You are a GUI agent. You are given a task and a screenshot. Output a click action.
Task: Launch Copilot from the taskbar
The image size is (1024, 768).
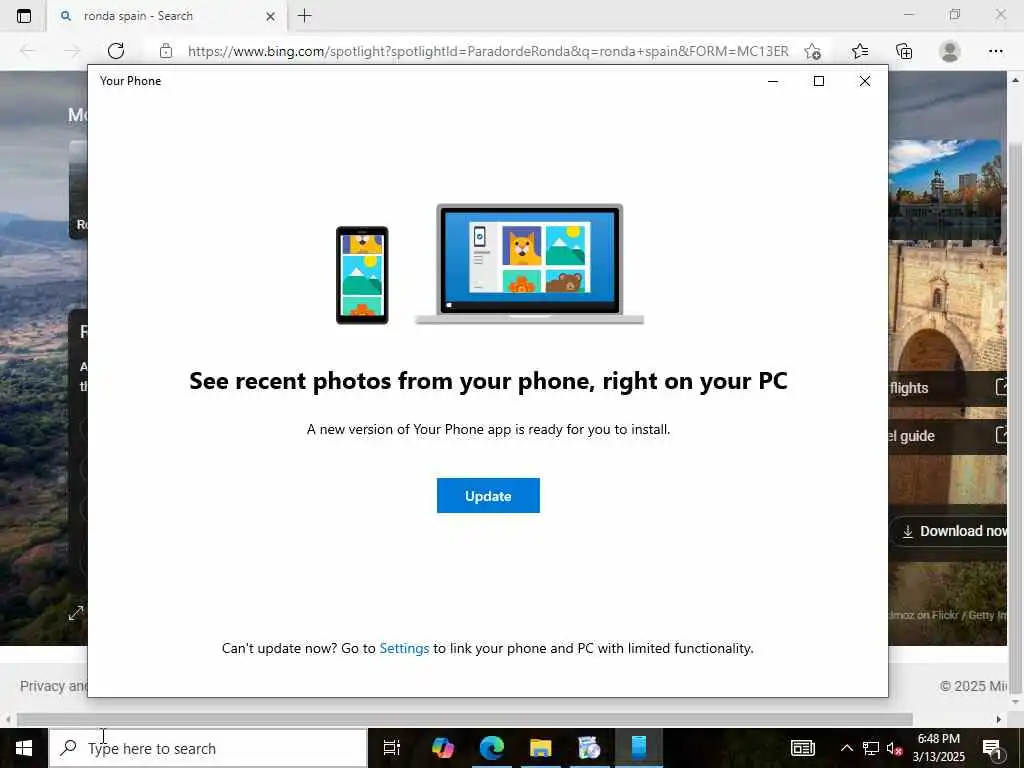(443, 748)
